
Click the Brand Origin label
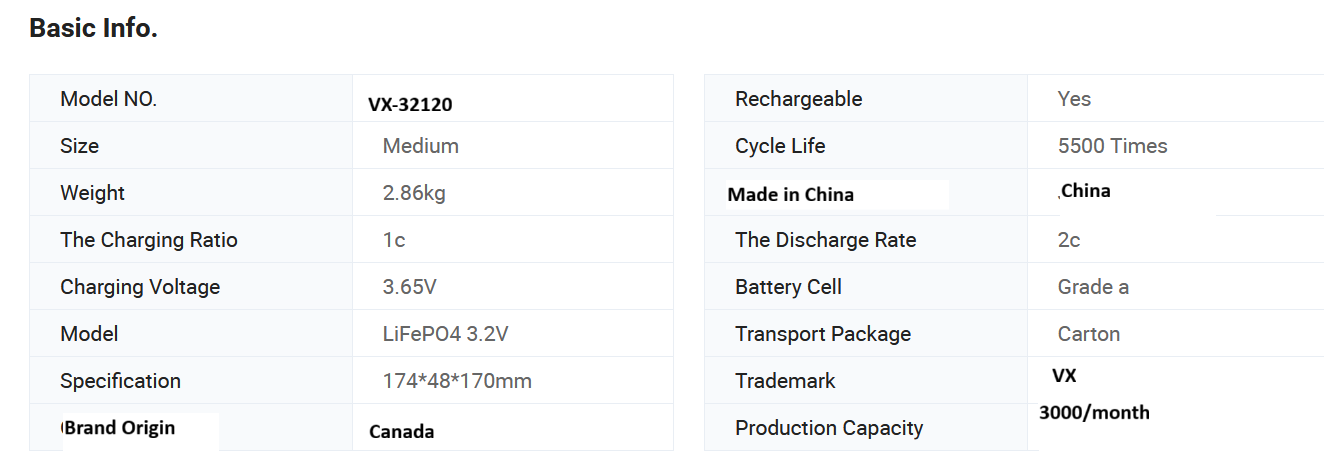(121, 428)
